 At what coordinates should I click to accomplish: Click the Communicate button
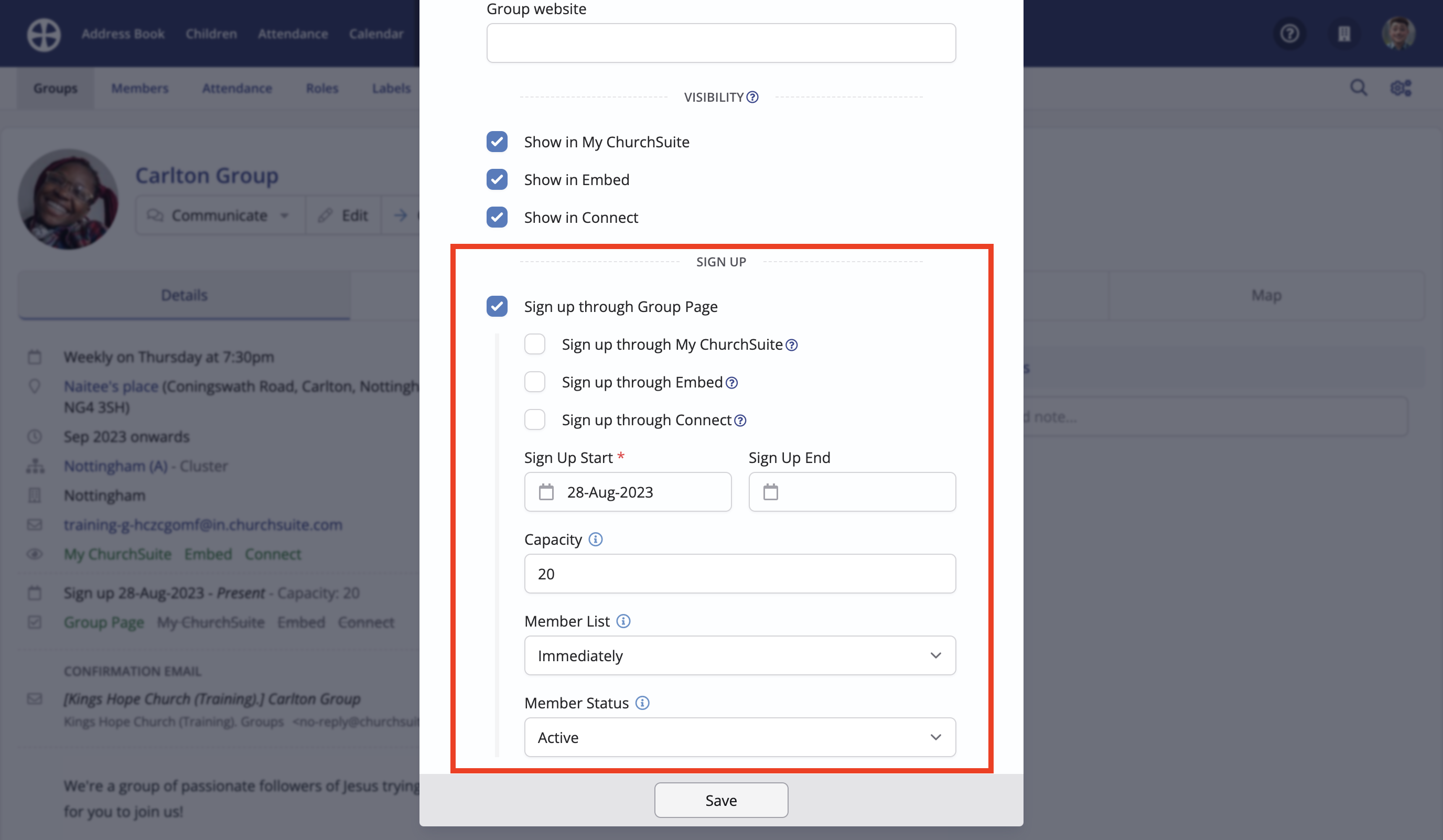coord(220,216)
